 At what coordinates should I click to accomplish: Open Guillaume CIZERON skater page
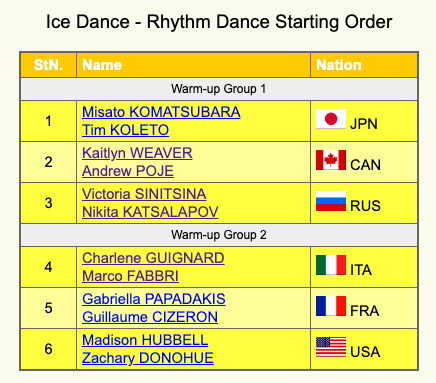coord(150,317)
